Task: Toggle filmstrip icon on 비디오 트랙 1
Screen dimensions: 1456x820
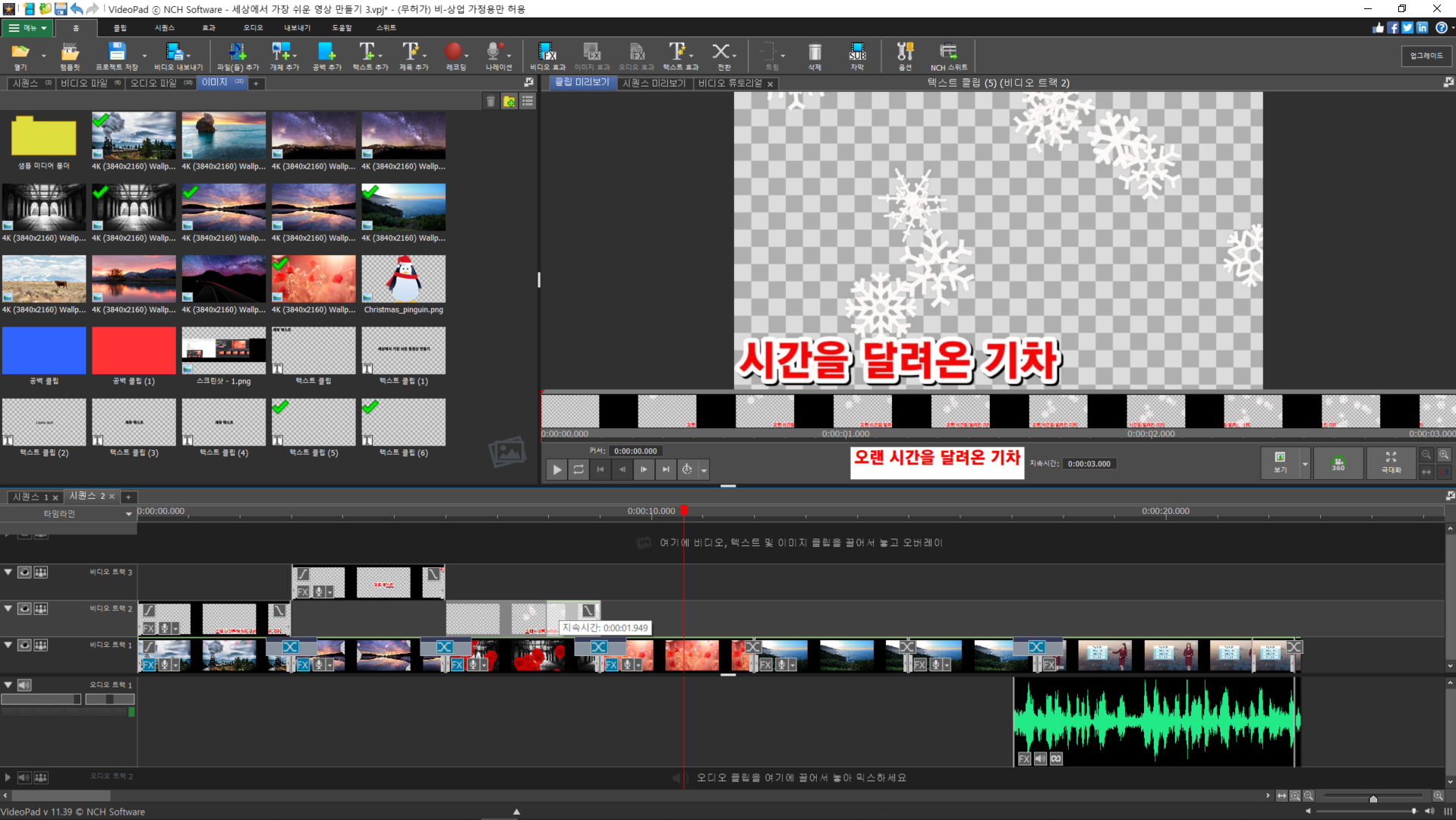Action: pos(41,645)
